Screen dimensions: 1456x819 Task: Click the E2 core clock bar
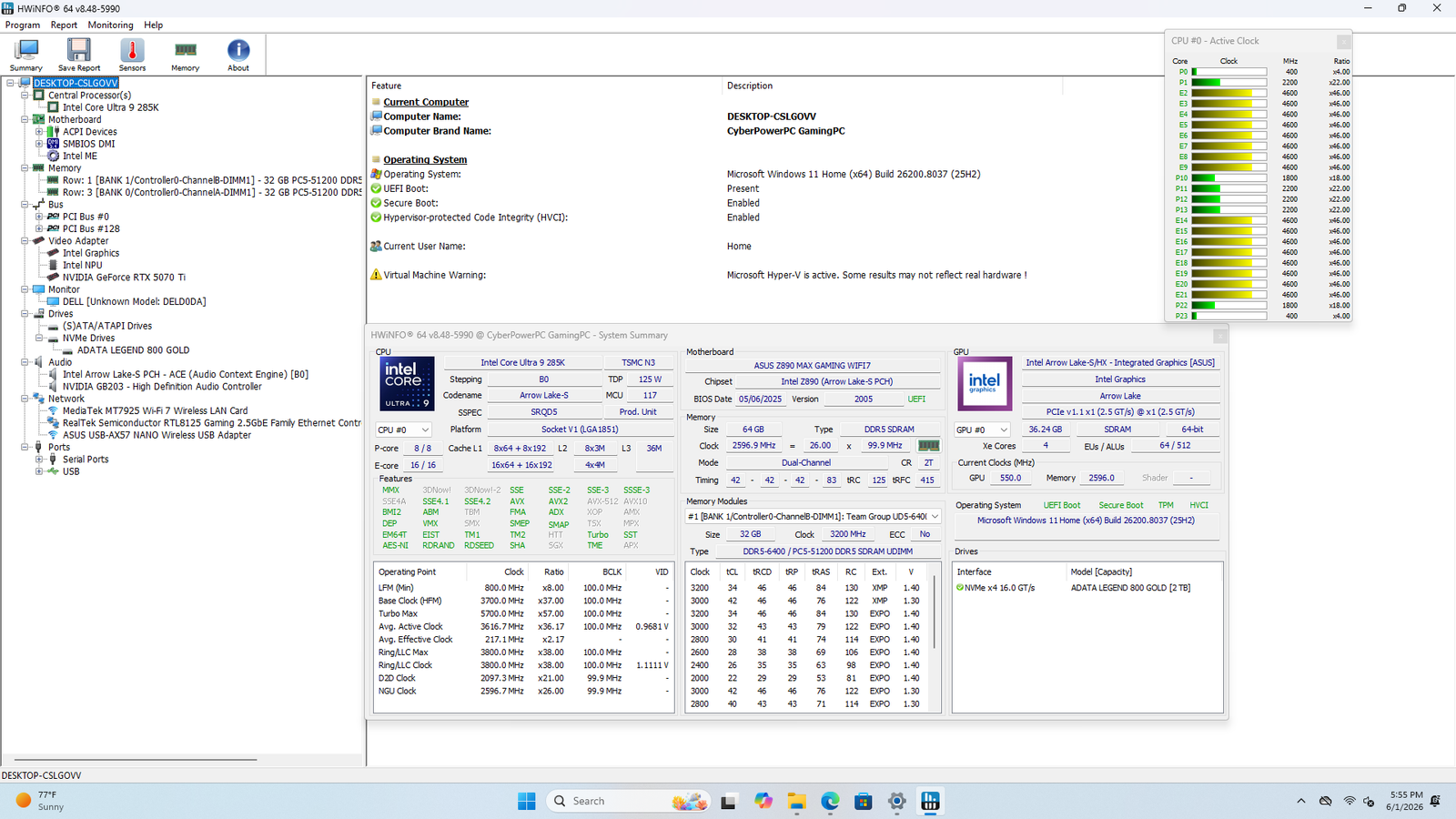pos(1229,93)
